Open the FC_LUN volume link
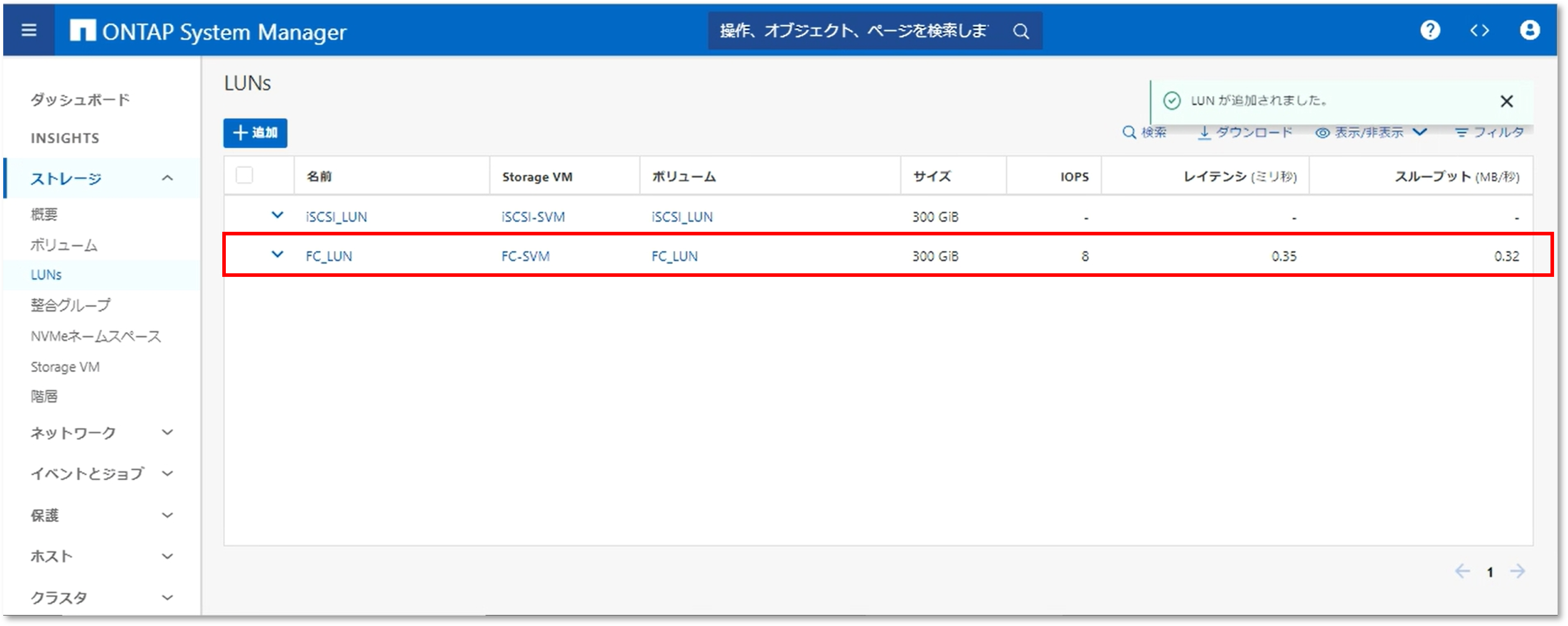 click(674, 257)
